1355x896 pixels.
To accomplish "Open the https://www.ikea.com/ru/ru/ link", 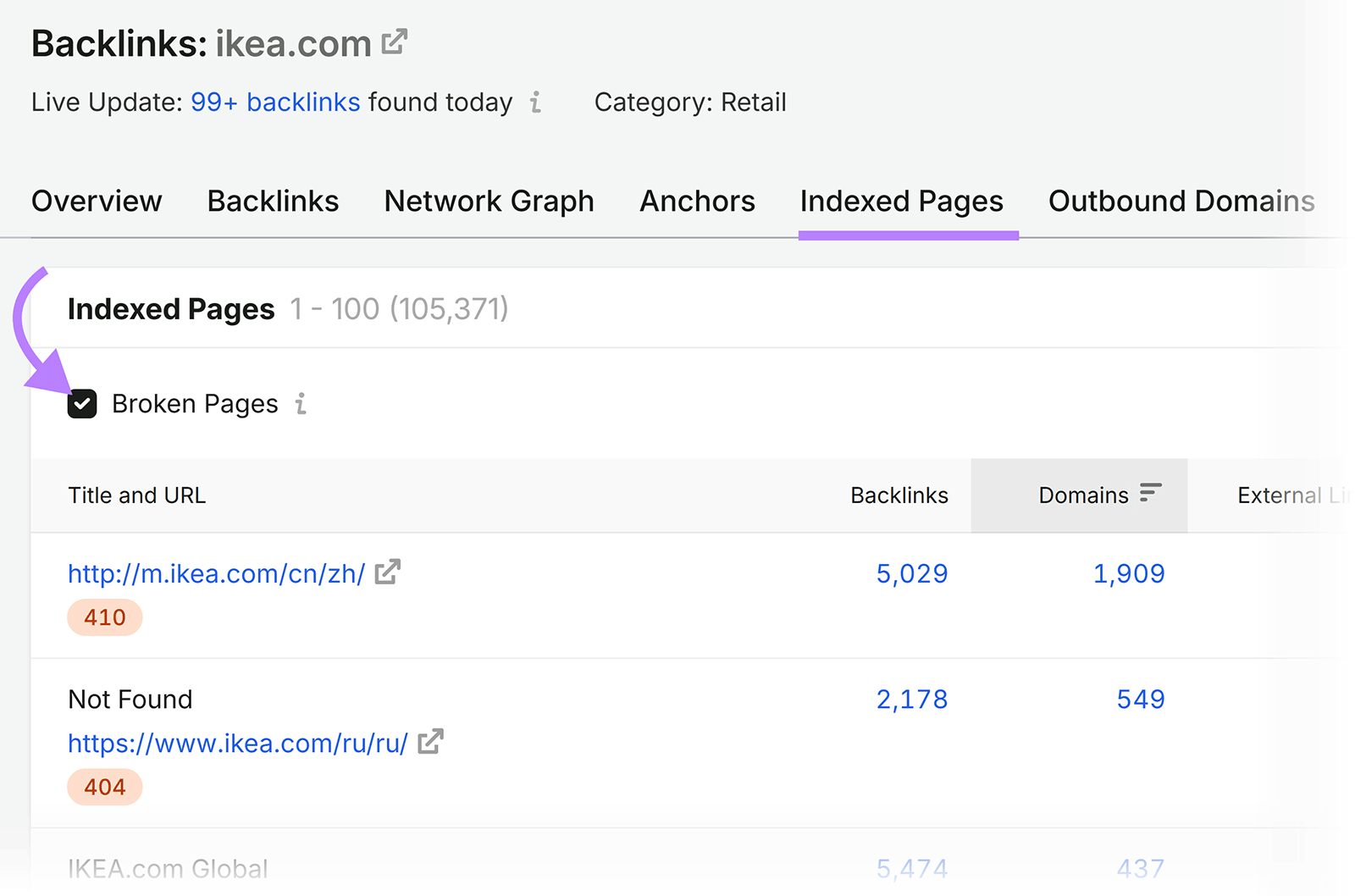I will (x=238, y=743).
